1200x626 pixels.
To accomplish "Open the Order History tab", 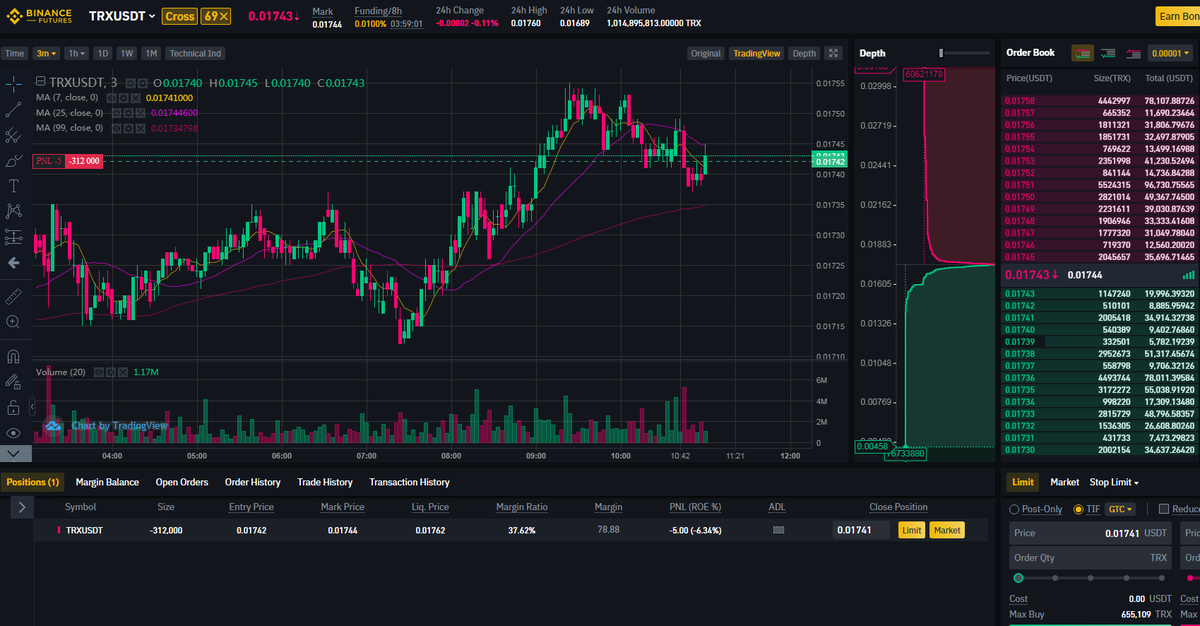I will coord(252,482).
